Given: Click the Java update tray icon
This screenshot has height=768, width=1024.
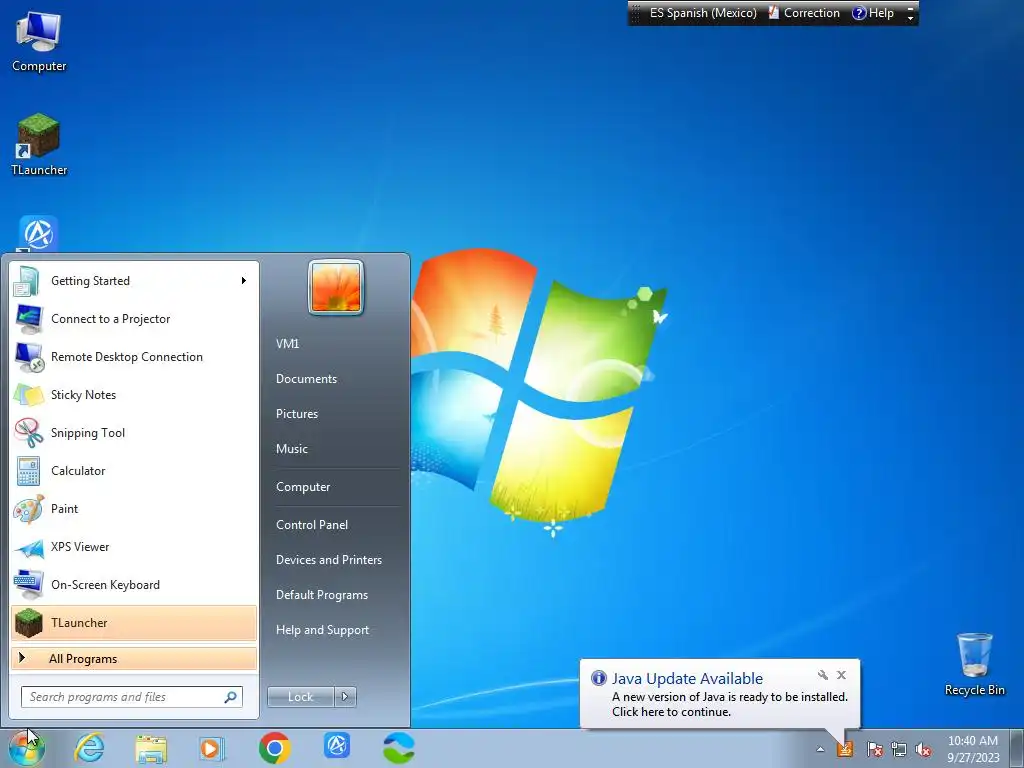Looking at the screenshot, I should 845,748.
